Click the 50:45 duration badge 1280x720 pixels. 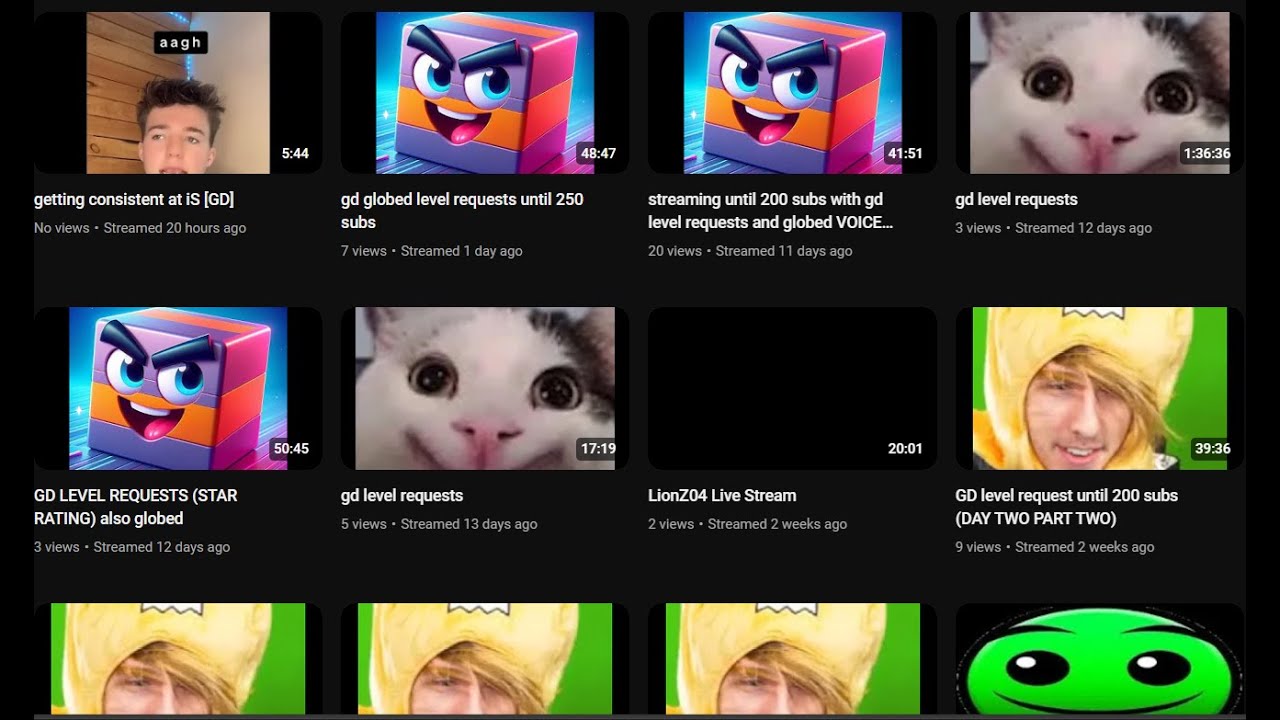click(291, 448)
